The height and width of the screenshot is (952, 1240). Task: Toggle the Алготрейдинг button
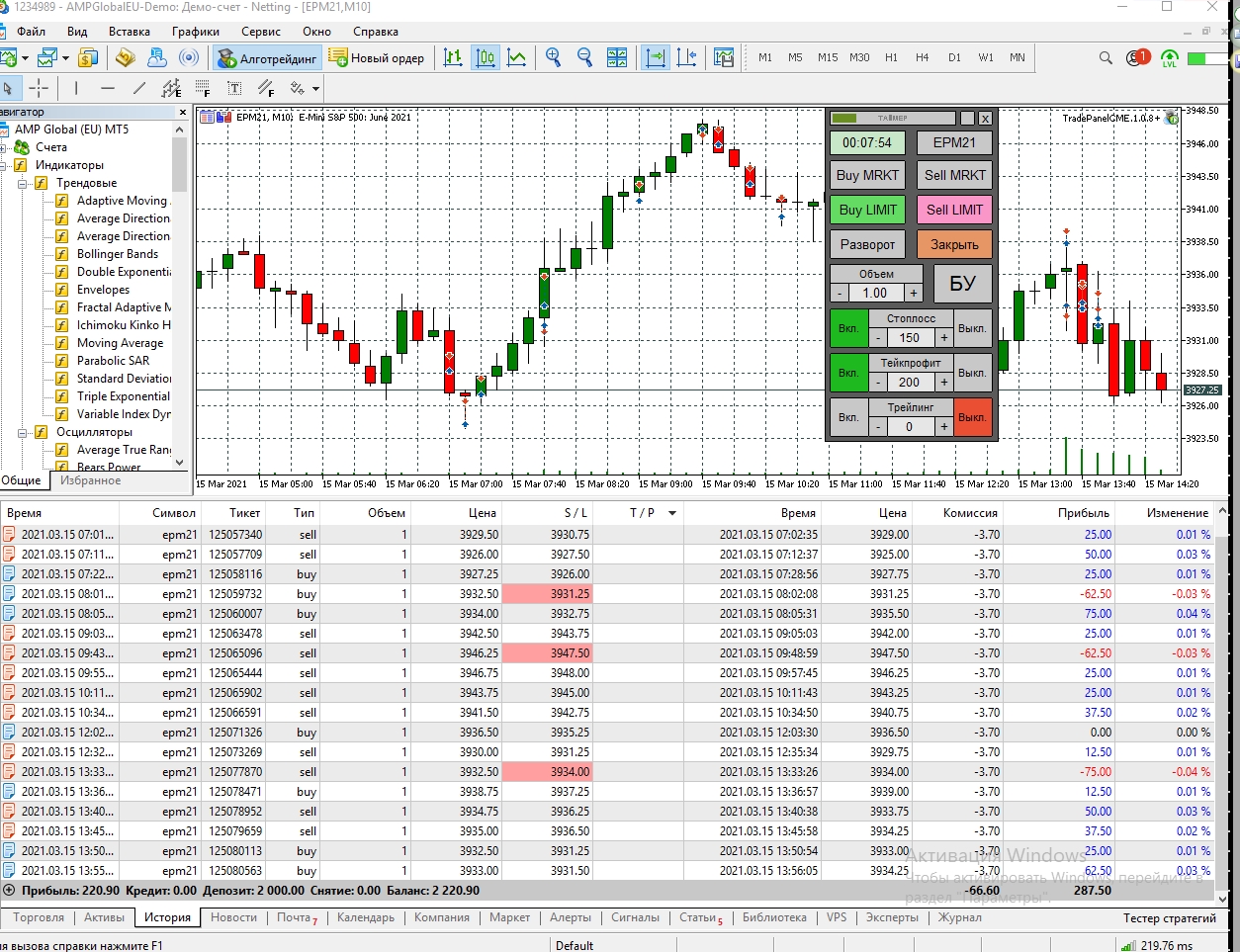[x=267, y=57]
